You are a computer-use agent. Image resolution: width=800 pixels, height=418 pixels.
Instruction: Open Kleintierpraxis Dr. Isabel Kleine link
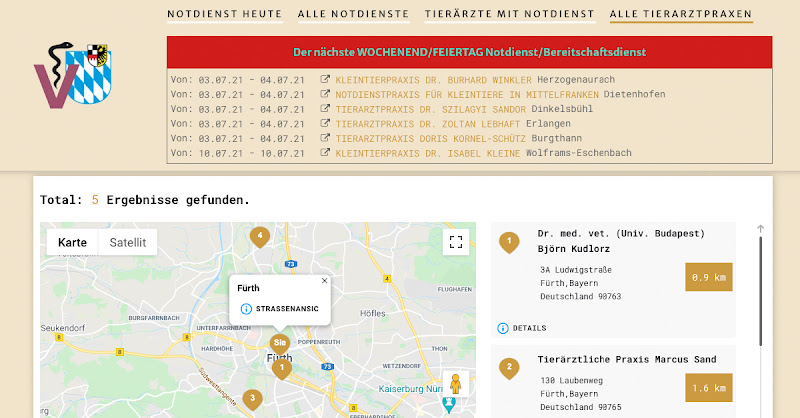click(x=428, y=153)
